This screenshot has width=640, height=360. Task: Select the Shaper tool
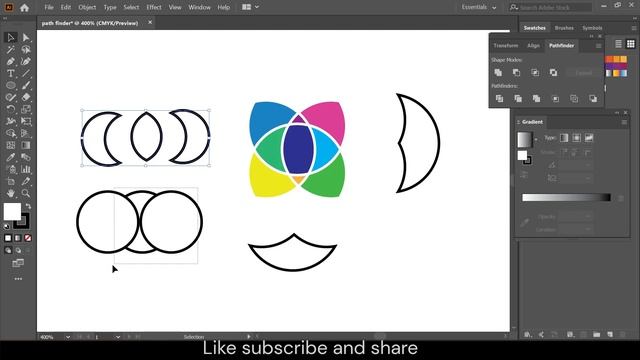click(x=11, y=97)
